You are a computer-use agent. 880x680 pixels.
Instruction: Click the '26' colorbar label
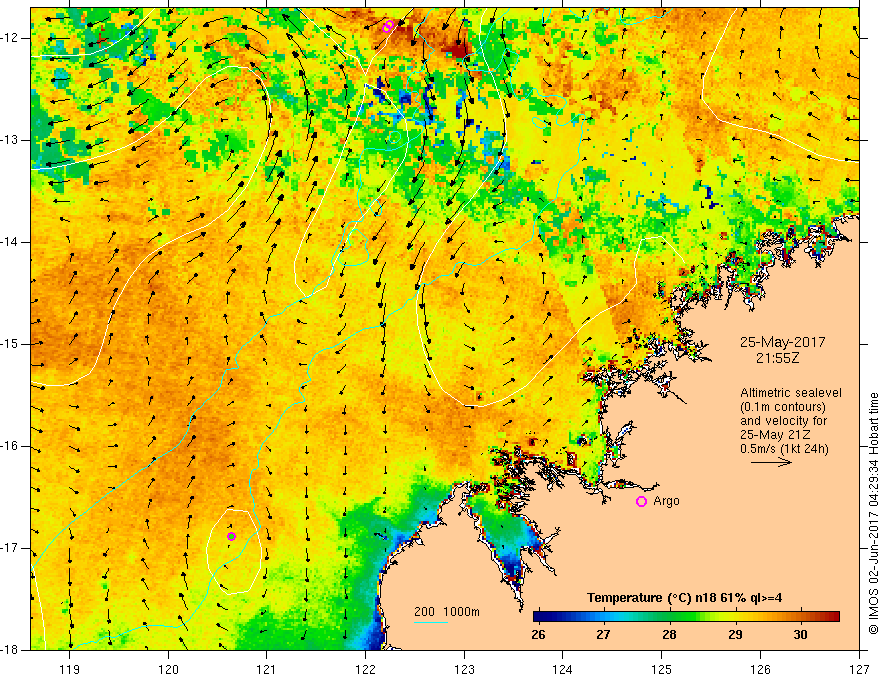point(538,635)
